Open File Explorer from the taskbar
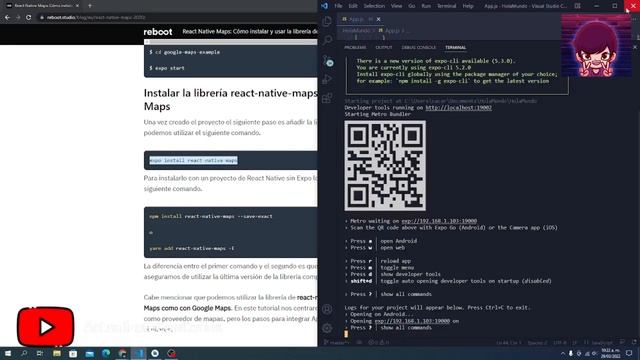Image resolution: width=640 pixels, height=360 pixels. (x=57, y=353)
